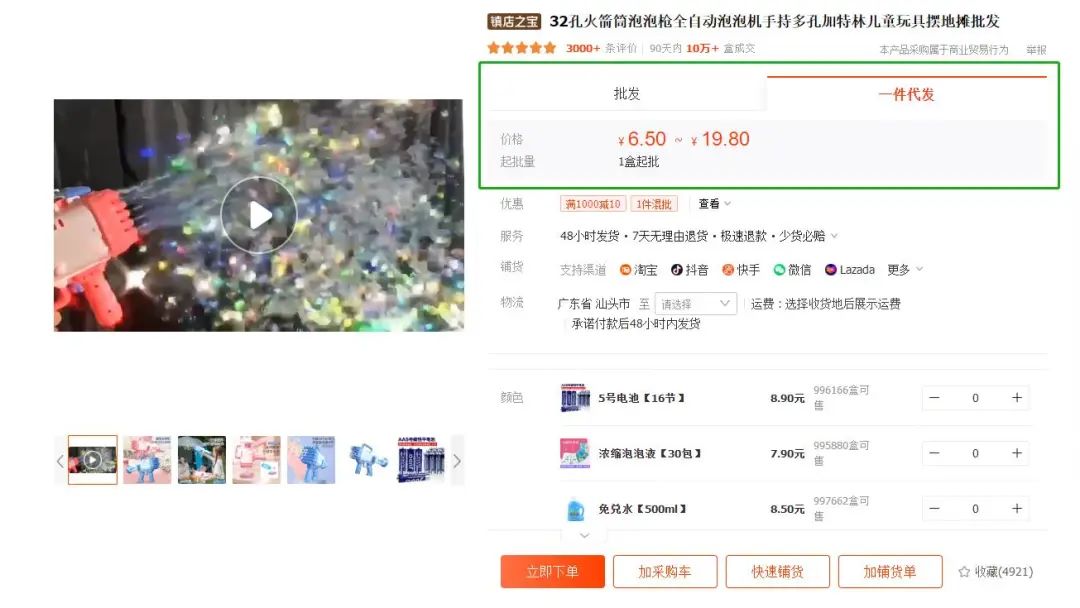
Task: Click the 立即下单 button
Action: click(x=552, y=572)
